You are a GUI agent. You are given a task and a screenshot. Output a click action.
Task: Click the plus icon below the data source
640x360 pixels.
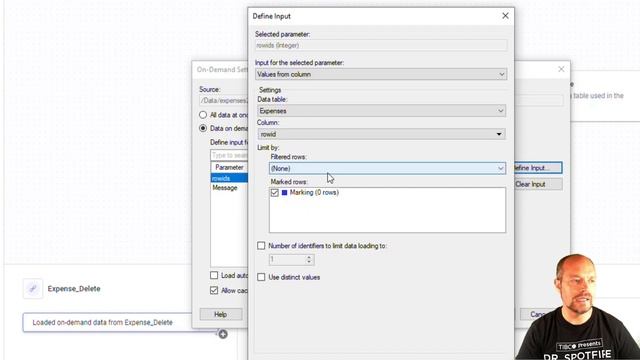pos(223,334)
